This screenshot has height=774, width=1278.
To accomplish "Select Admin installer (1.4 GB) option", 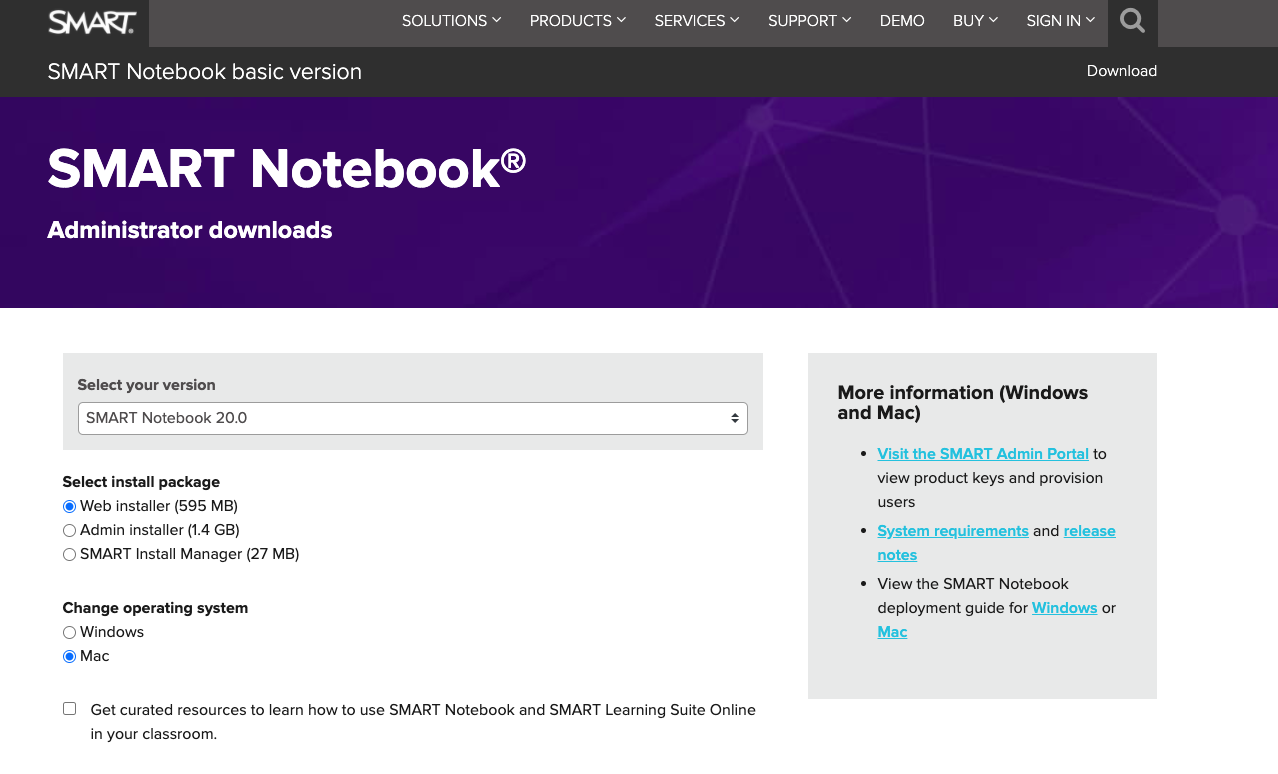I will pos(69,530).
